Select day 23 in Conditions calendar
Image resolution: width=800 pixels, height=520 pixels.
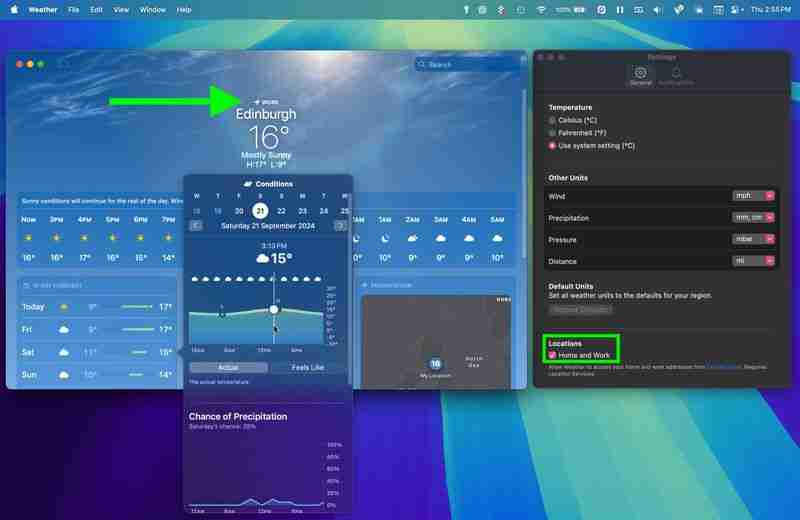point(303,211)
